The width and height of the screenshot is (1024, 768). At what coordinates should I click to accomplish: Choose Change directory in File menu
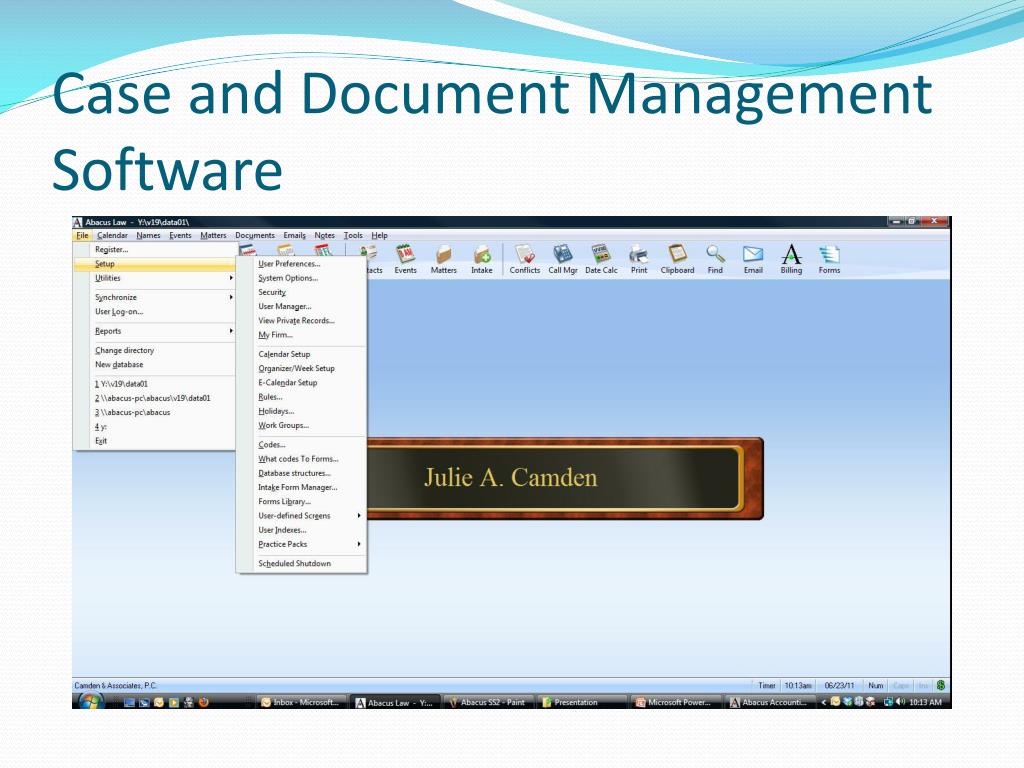click(155, 351)
